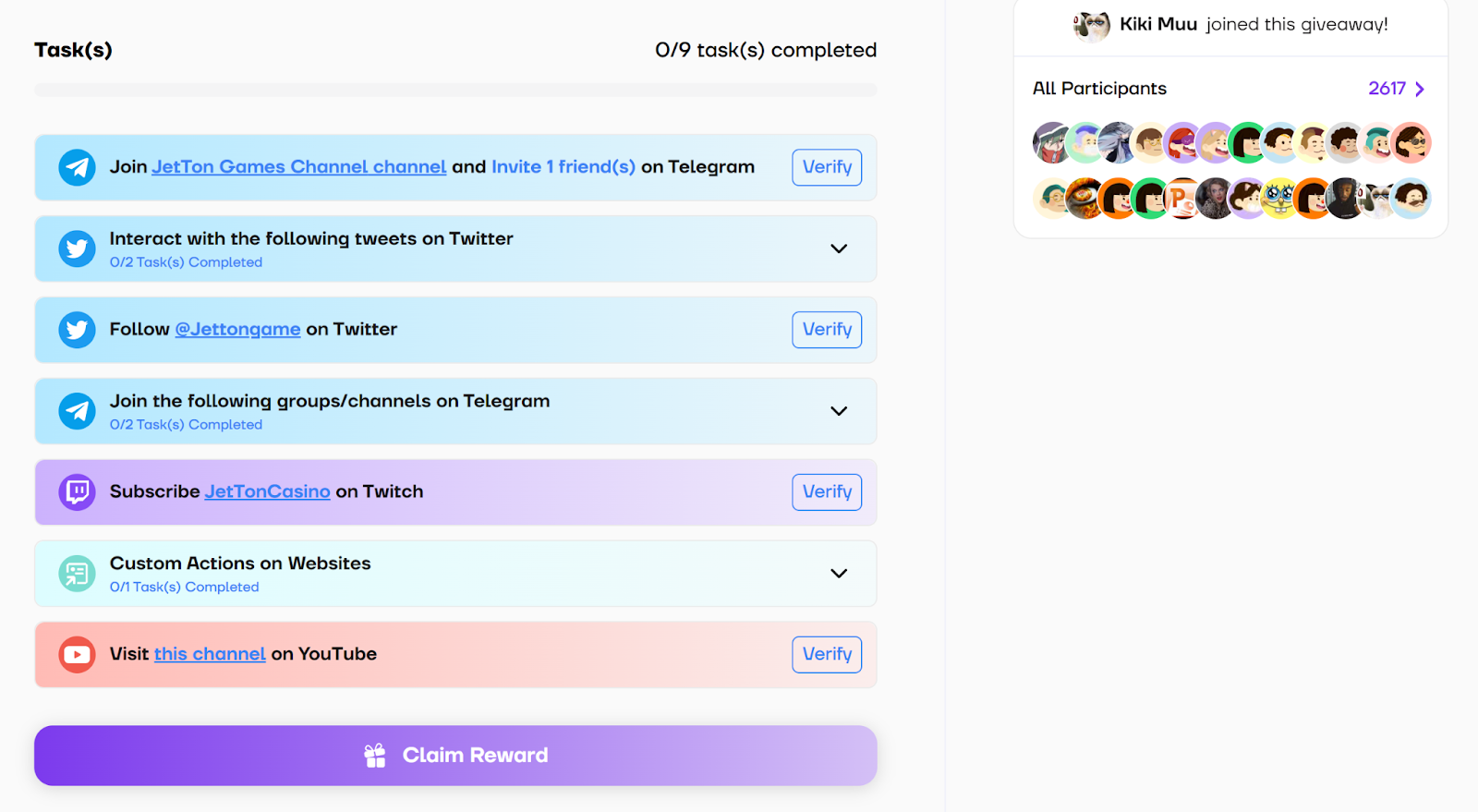This screenshot has height=812, width=1478.
Task: Click Twitter icon in Follow @Jettongame row
Action: click(x=77, y=330)
